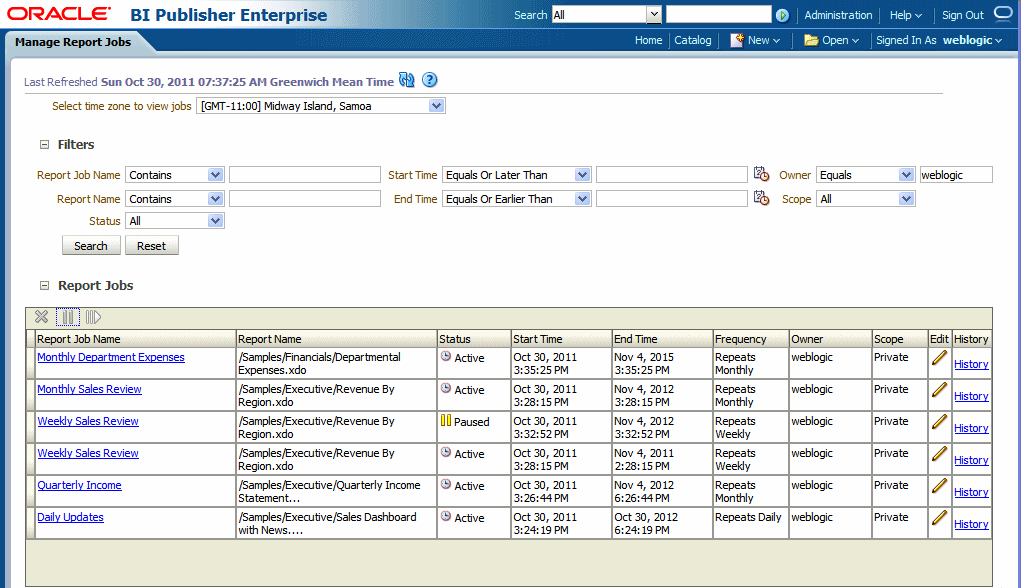
Task: Edit Monthly Sales Review using its pencil icon
Action: 939,391
